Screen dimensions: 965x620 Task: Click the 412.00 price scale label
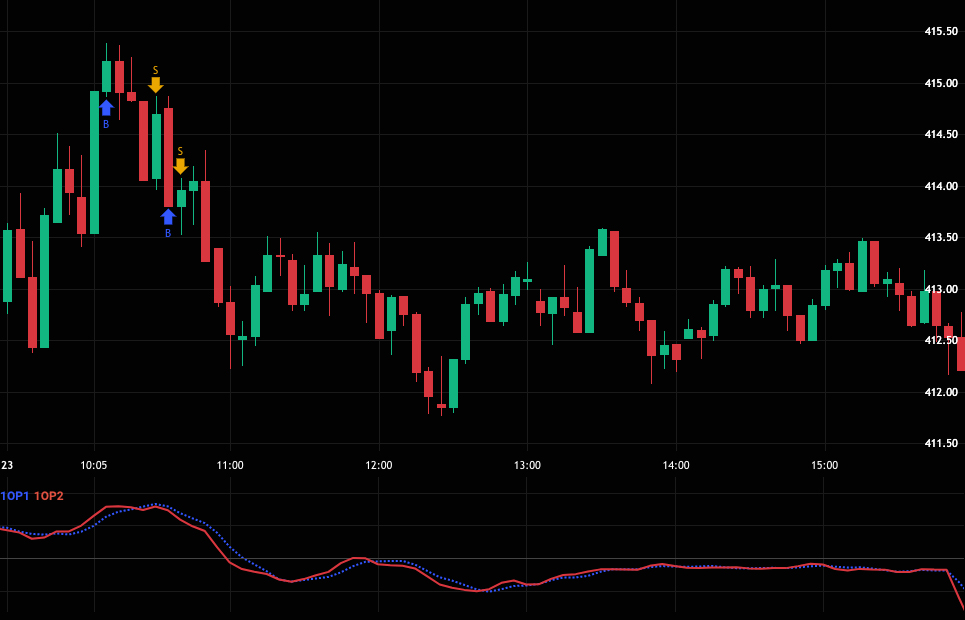tap(941, 392)
